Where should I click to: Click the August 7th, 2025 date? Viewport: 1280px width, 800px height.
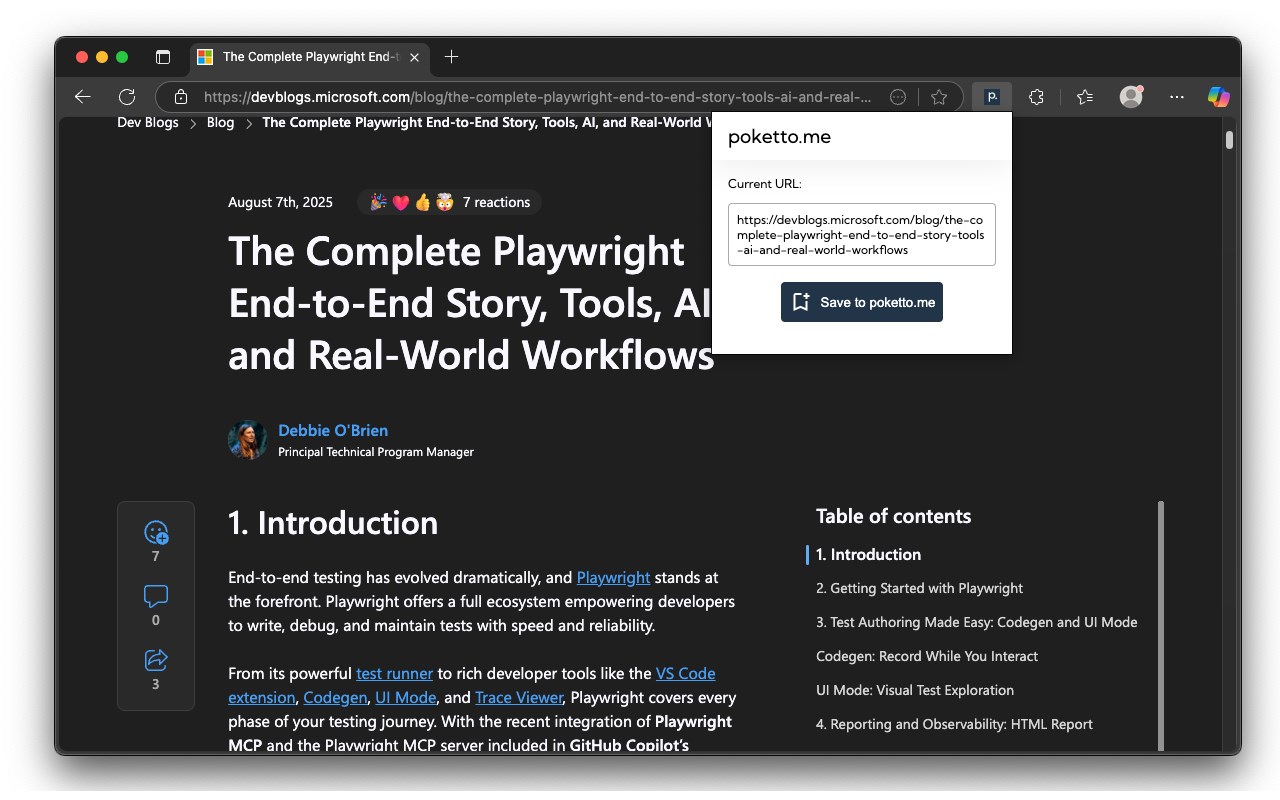click(280, 202)
